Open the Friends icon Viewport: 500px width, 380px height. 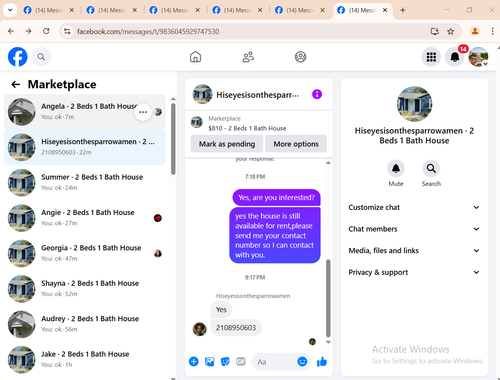(248, 57)
